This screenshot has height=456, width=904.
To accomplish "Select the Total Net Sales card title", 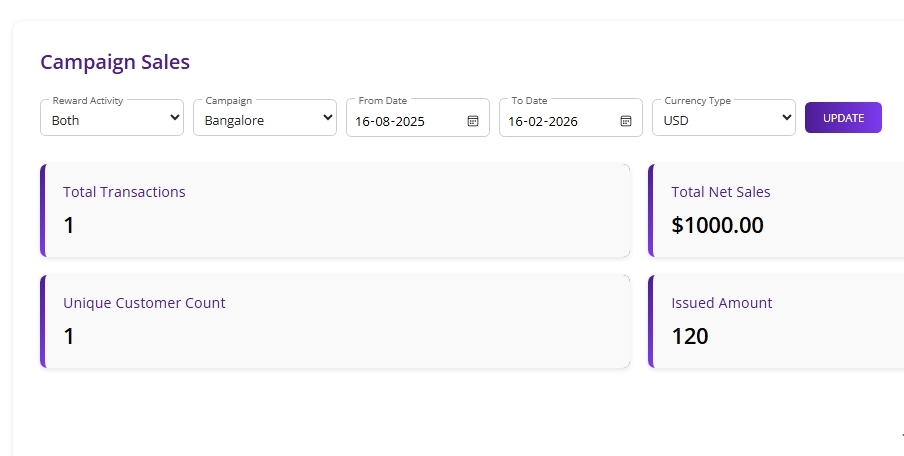I will [720, 192].
